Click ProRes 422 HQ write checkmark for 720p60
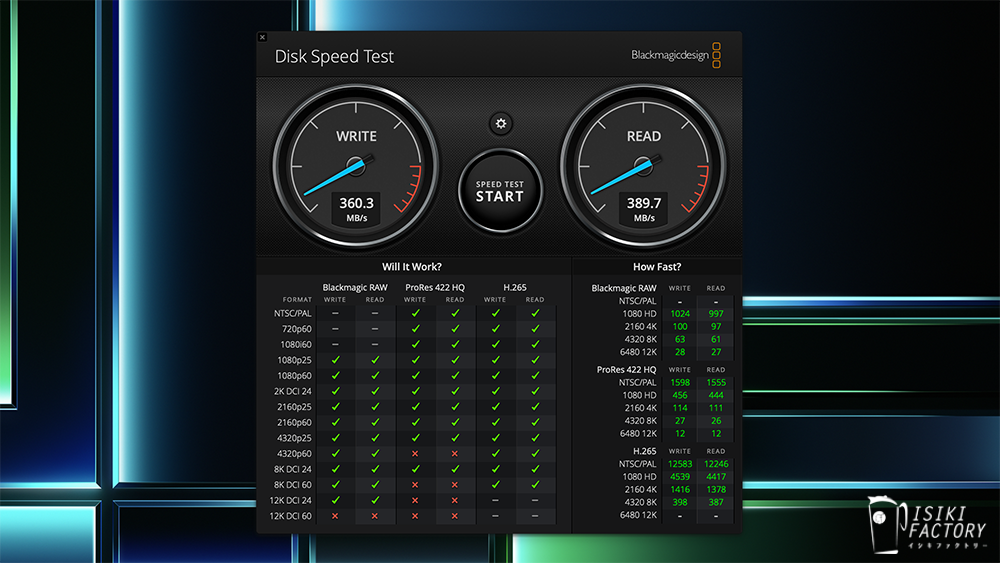This screenshot has height=563, width=1000. tap(415, 328)
